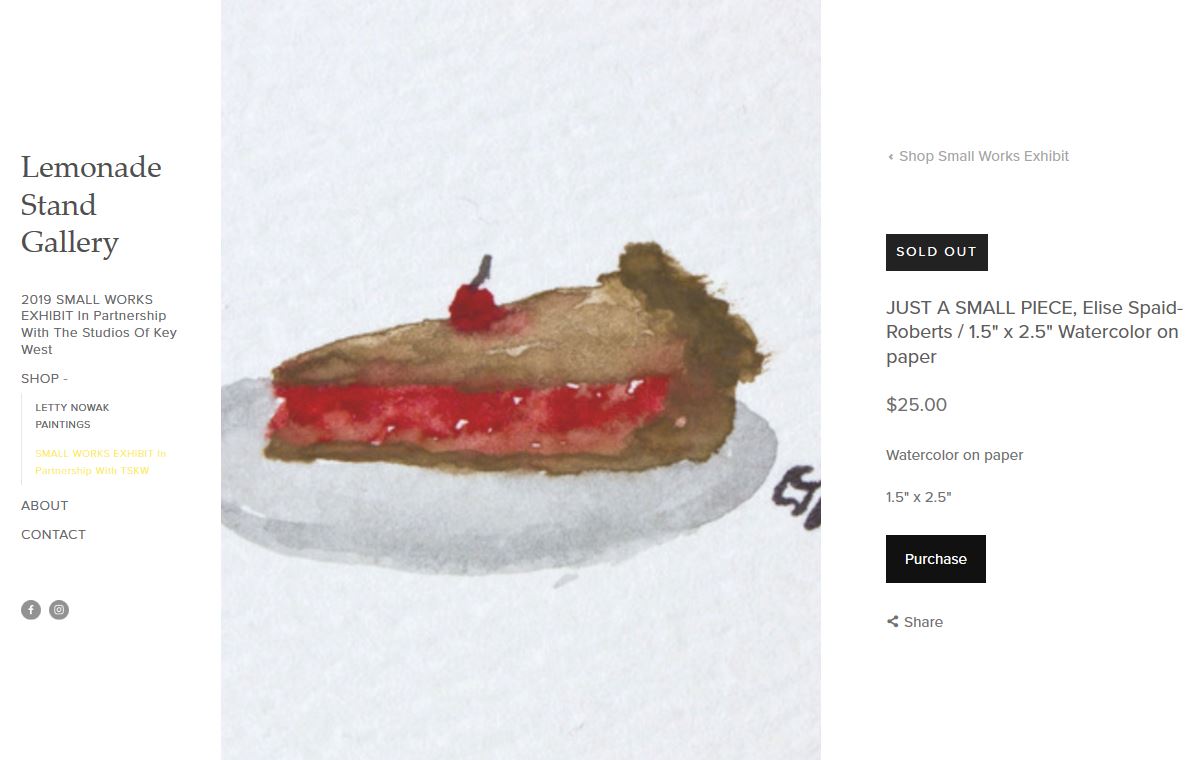Click the $25.00 price
The width and height of the screenshot is (1201, 760).
(x=916, y=405)
